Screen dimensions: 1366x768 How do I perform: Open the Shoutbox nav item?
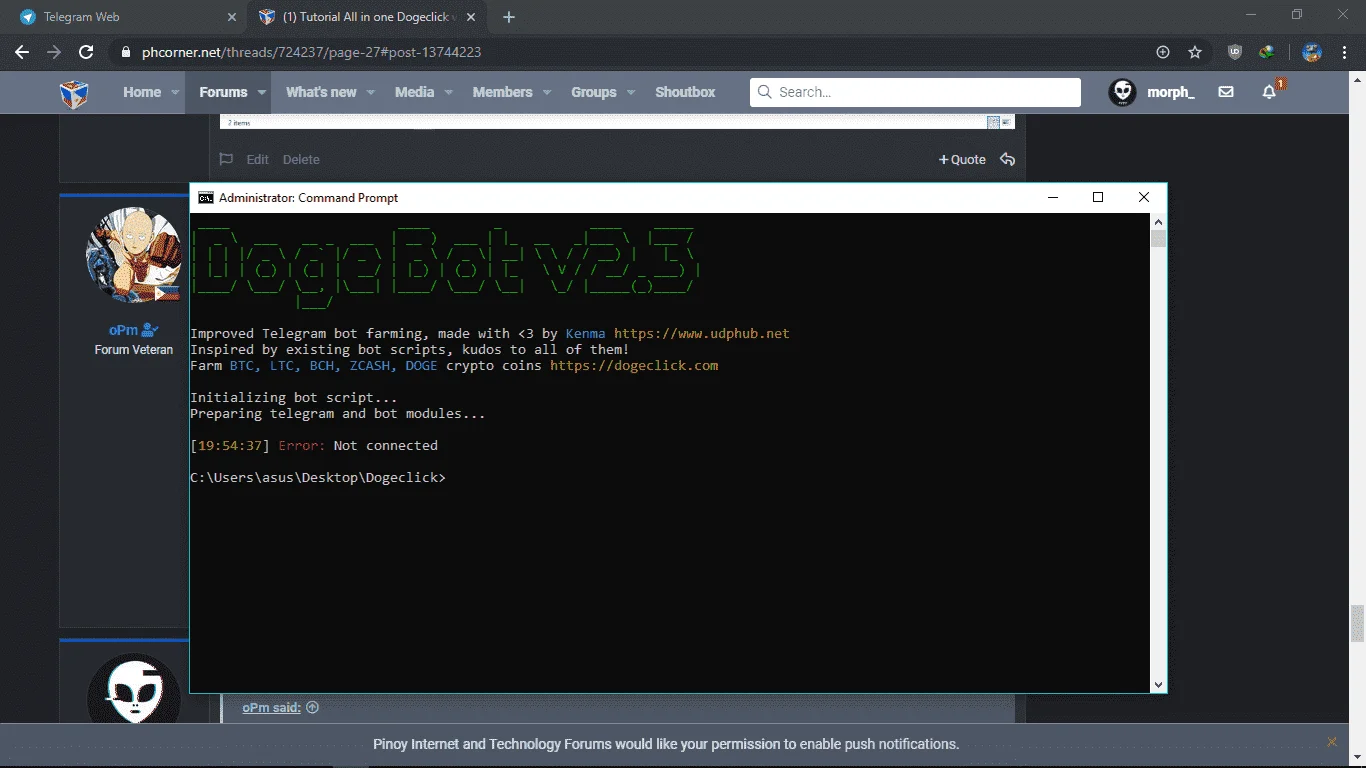[x=685, y=92]
